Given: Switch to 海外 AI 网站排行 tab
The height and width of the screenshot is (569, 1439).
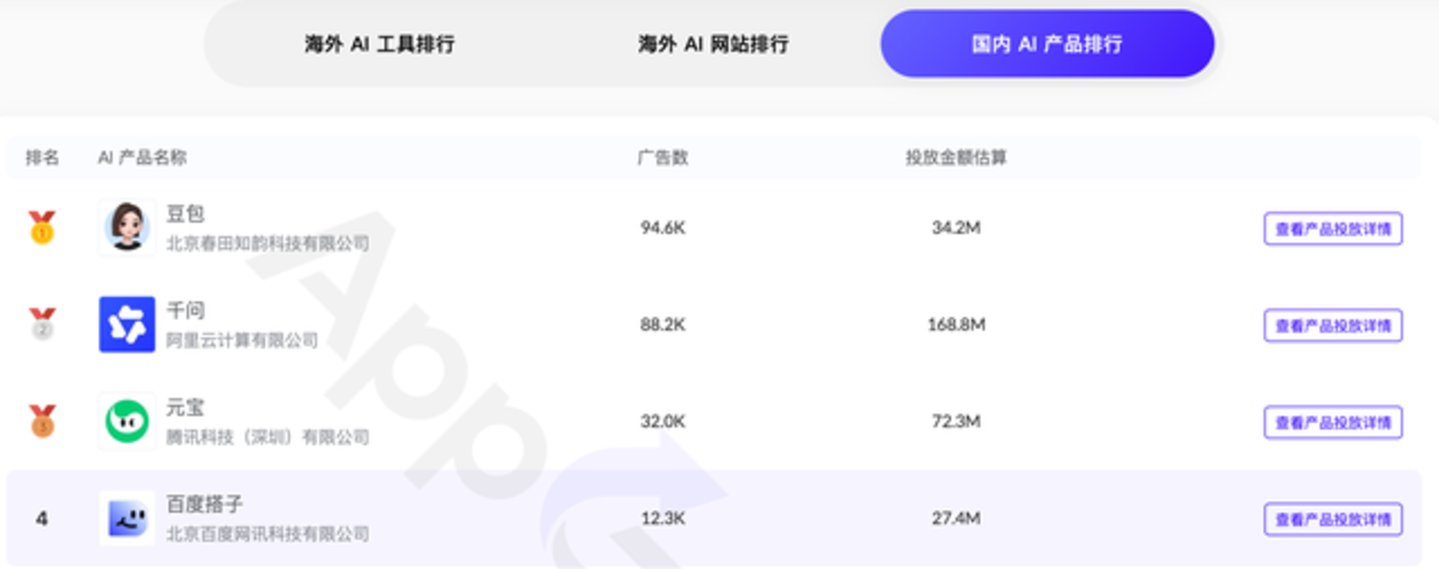Looking at the screenshot, I should [x=713, y=44].
